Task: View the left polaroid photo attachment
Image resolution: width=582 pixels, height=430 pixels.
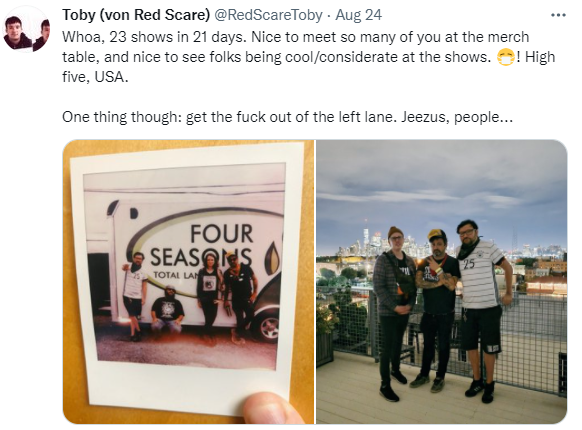Action: (188, 282)
